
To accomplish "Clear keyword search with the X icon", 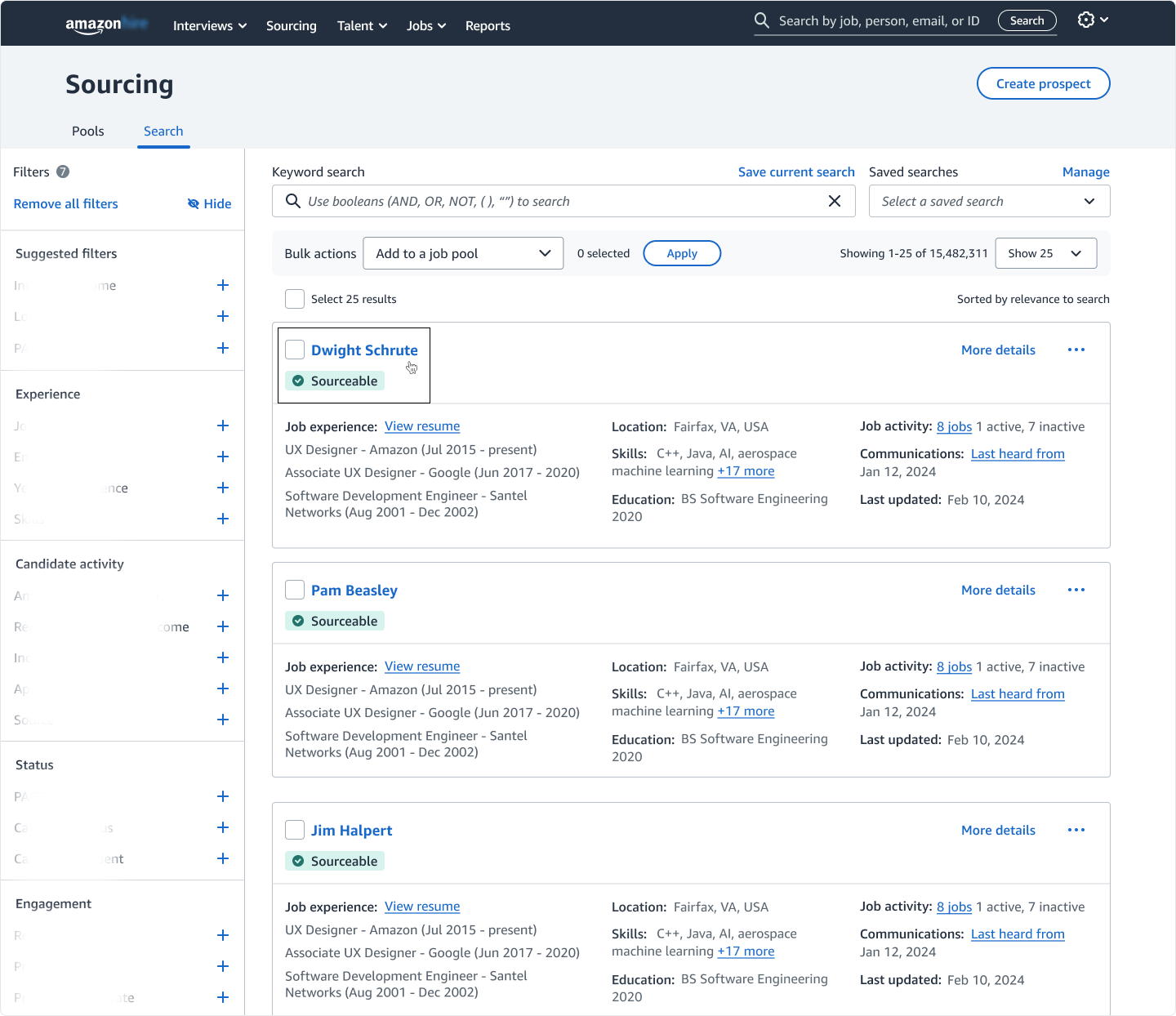I will pyautogui.click(x=835, y=201).
